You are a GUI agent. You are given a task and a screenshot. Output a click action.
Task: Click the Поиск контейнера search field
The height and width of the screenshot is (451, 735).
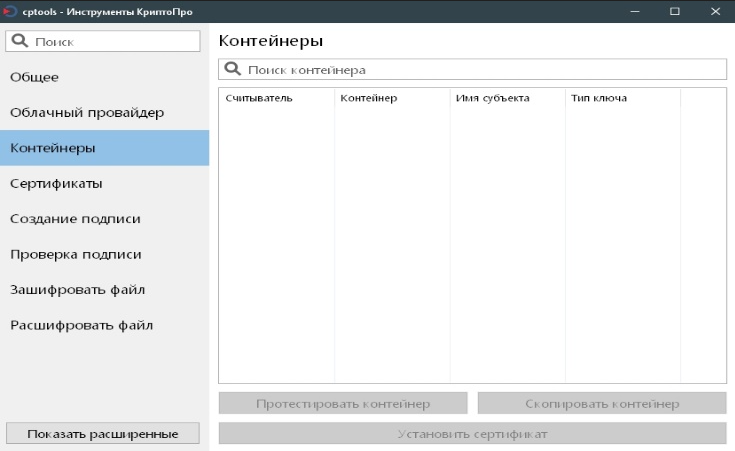pos(480,70)
